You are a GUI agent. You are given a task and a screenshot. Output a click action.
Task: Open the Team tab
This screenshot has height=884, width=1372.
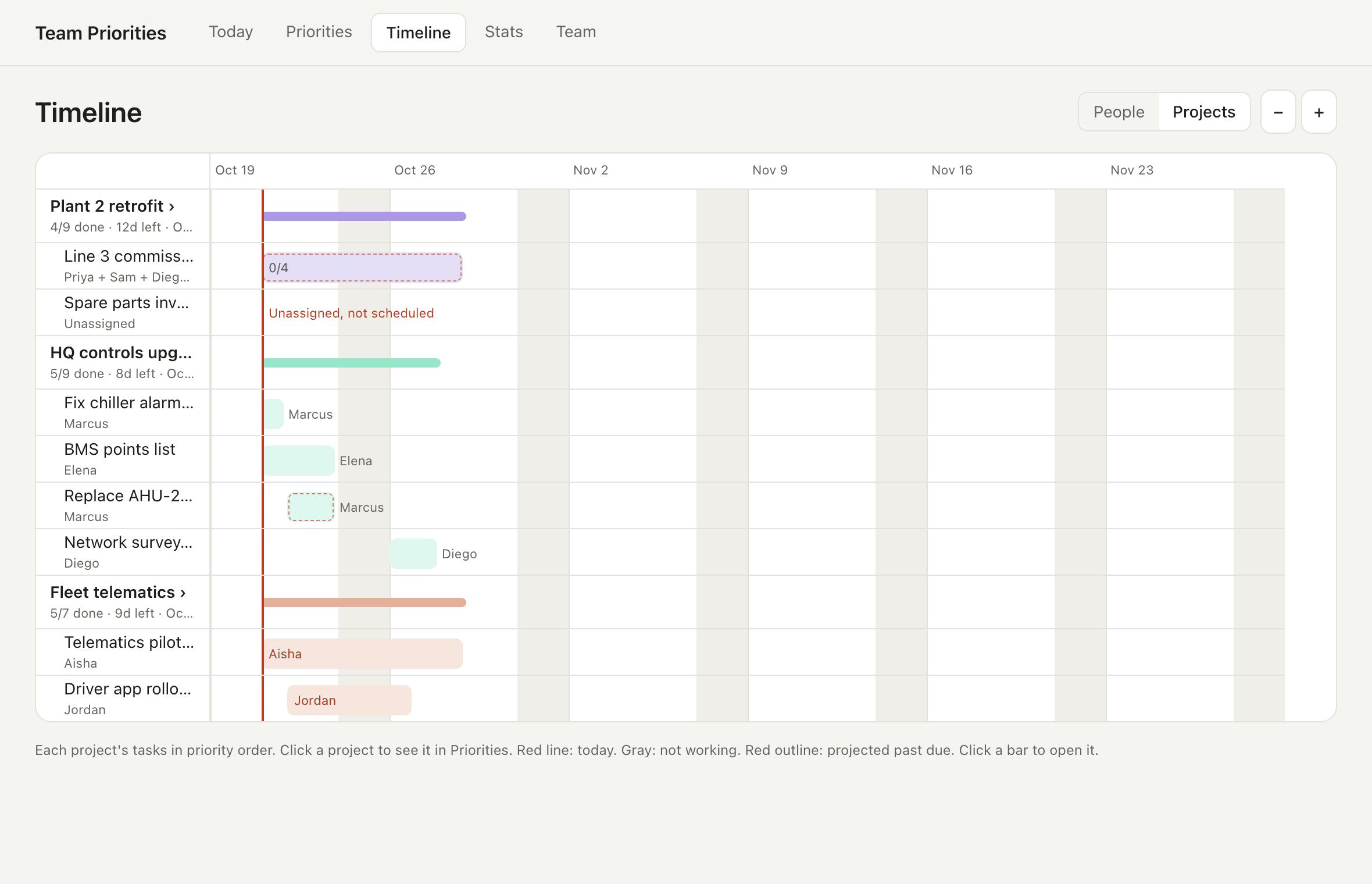point(576,32)
